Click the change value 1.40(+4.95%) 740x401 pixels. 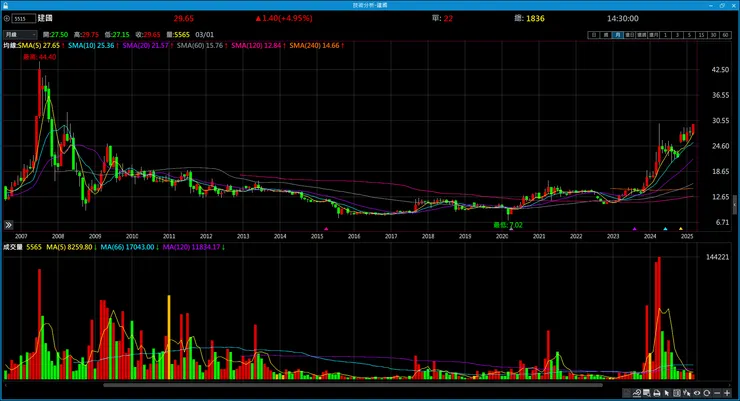pyautogui.click(x=284, y=18)
